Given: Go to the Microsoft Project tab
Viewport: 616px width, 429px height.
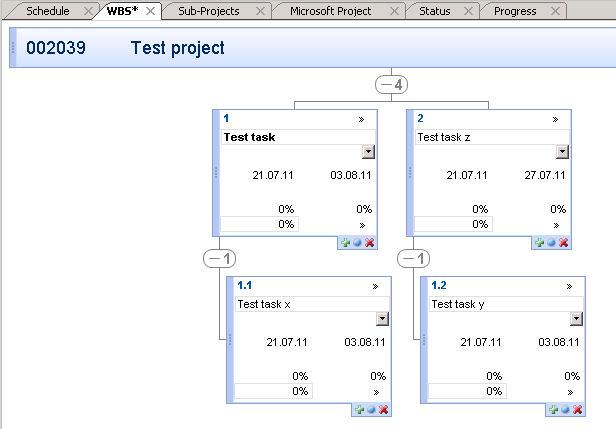Looking at the screenshot, I should pos(330,11).
